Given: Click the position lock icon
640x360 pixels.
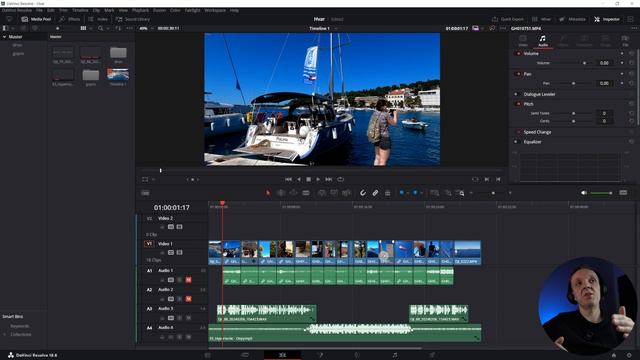Looking at the screenshot, I should click(388, 193).
